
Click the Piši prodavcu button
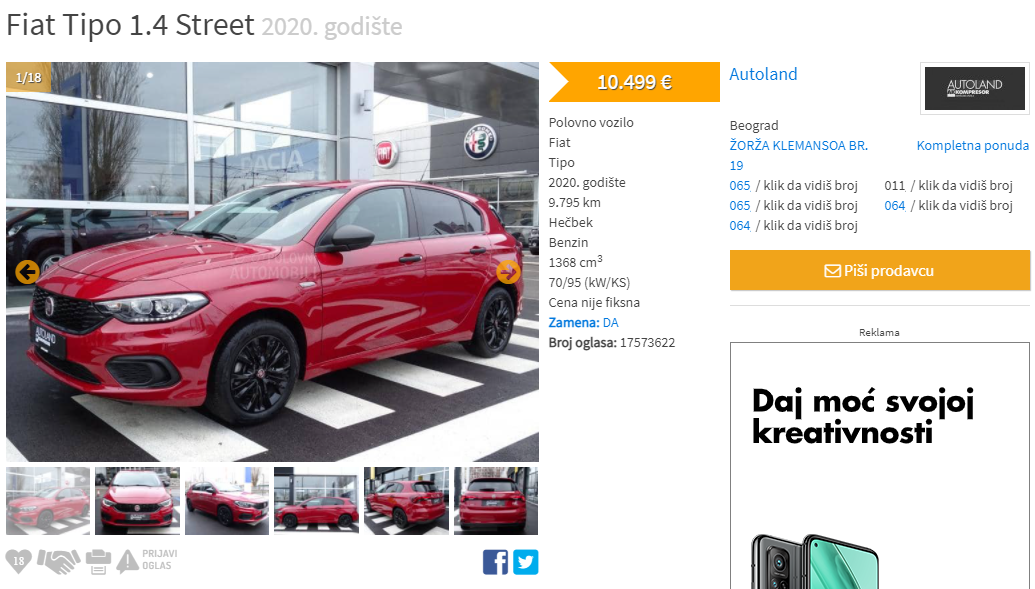(x=879, y=270)
